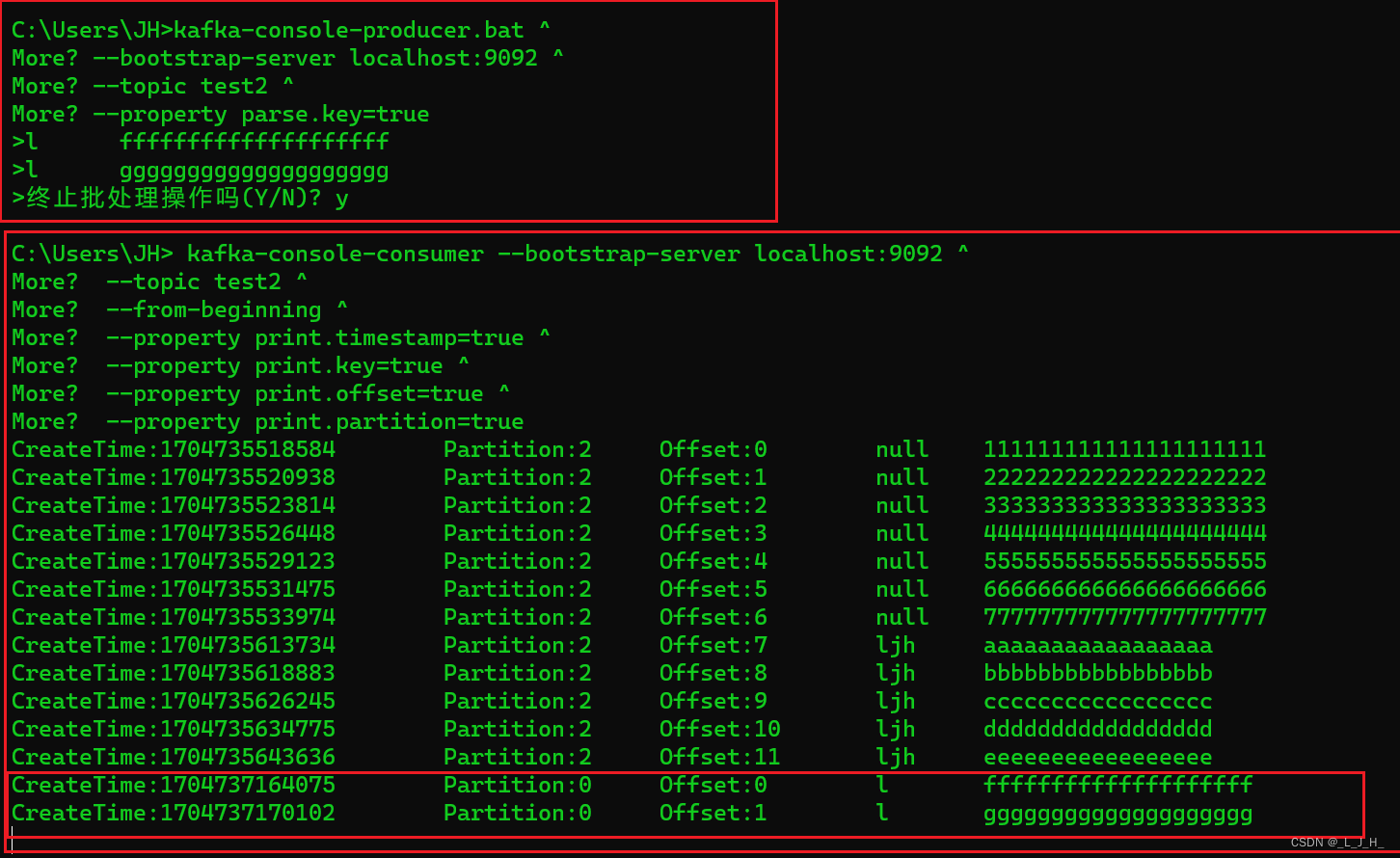The height and width of the screenshot is (858, 1400).
Task: Click message value 'eeeeeeeeeeeeeeeee'
Action: point(1098,757)
